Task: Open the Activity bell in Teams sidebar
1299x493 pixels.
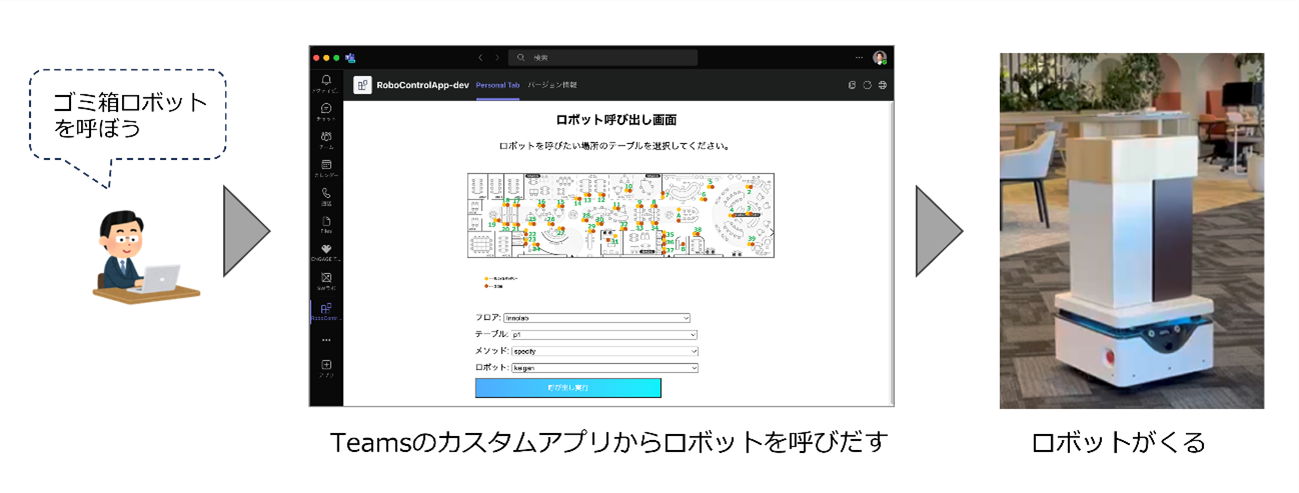Action: 326,81
